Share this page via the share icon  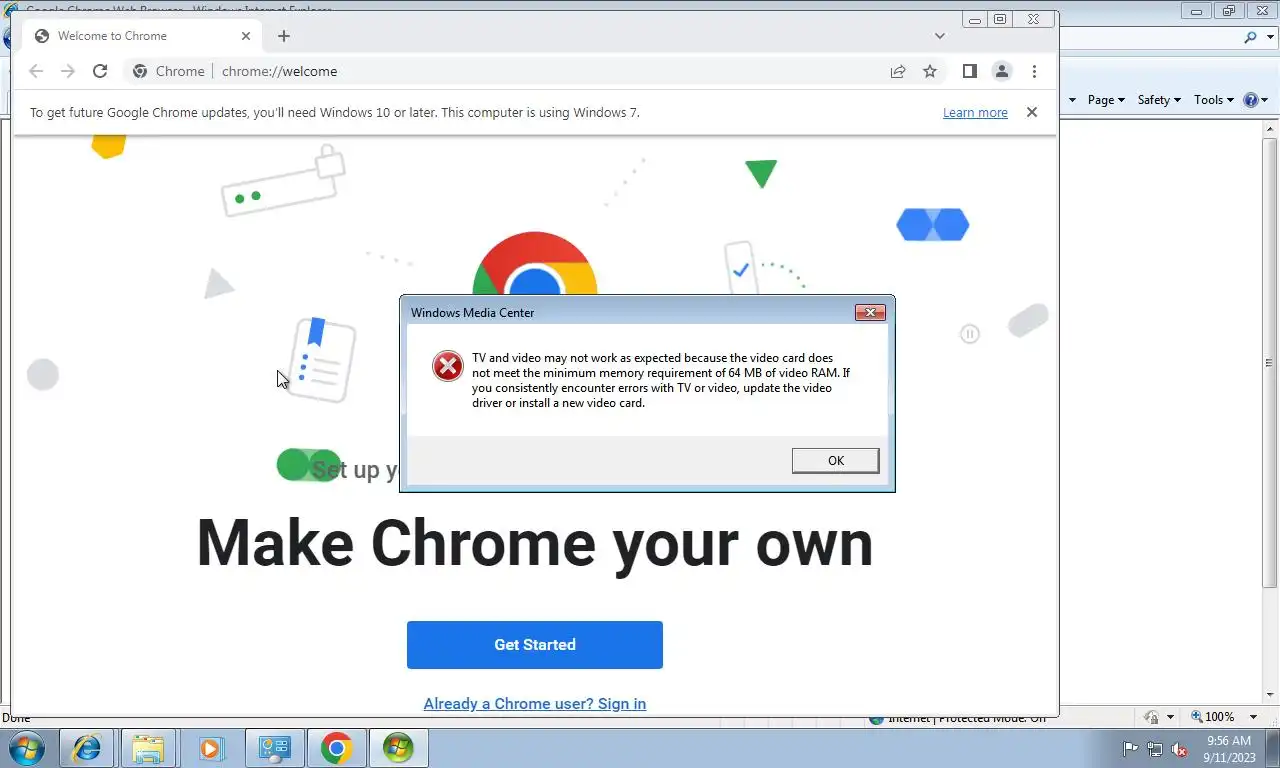tap(898, 71)
